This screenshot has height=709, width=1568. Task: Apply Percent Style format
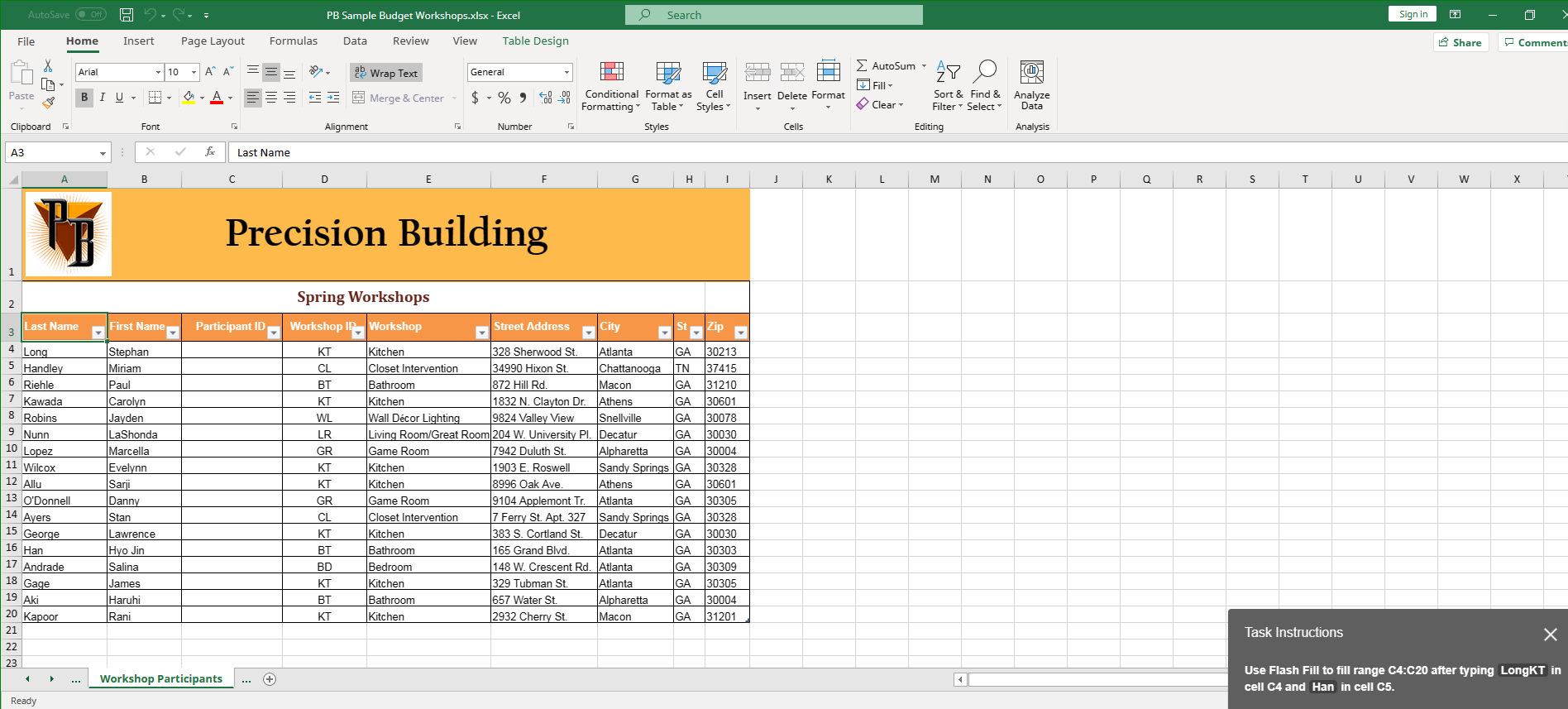coord(504,98)
